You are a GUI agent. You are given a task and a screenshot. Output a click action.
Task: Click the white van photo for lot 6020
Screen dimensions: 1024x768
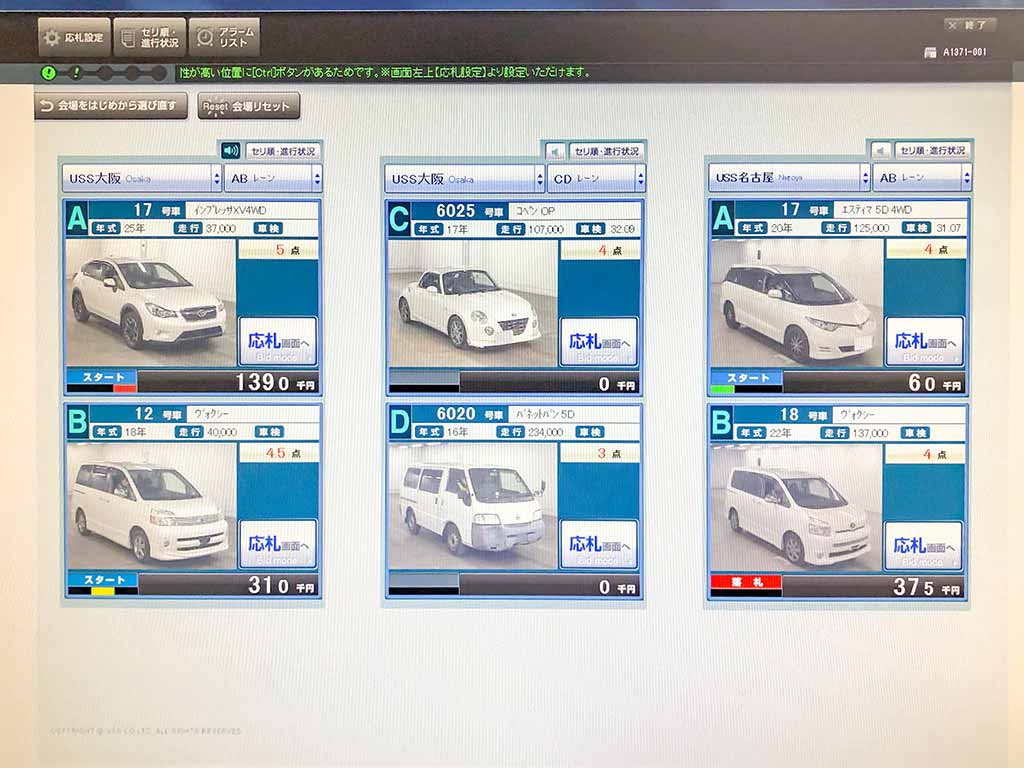472,505
